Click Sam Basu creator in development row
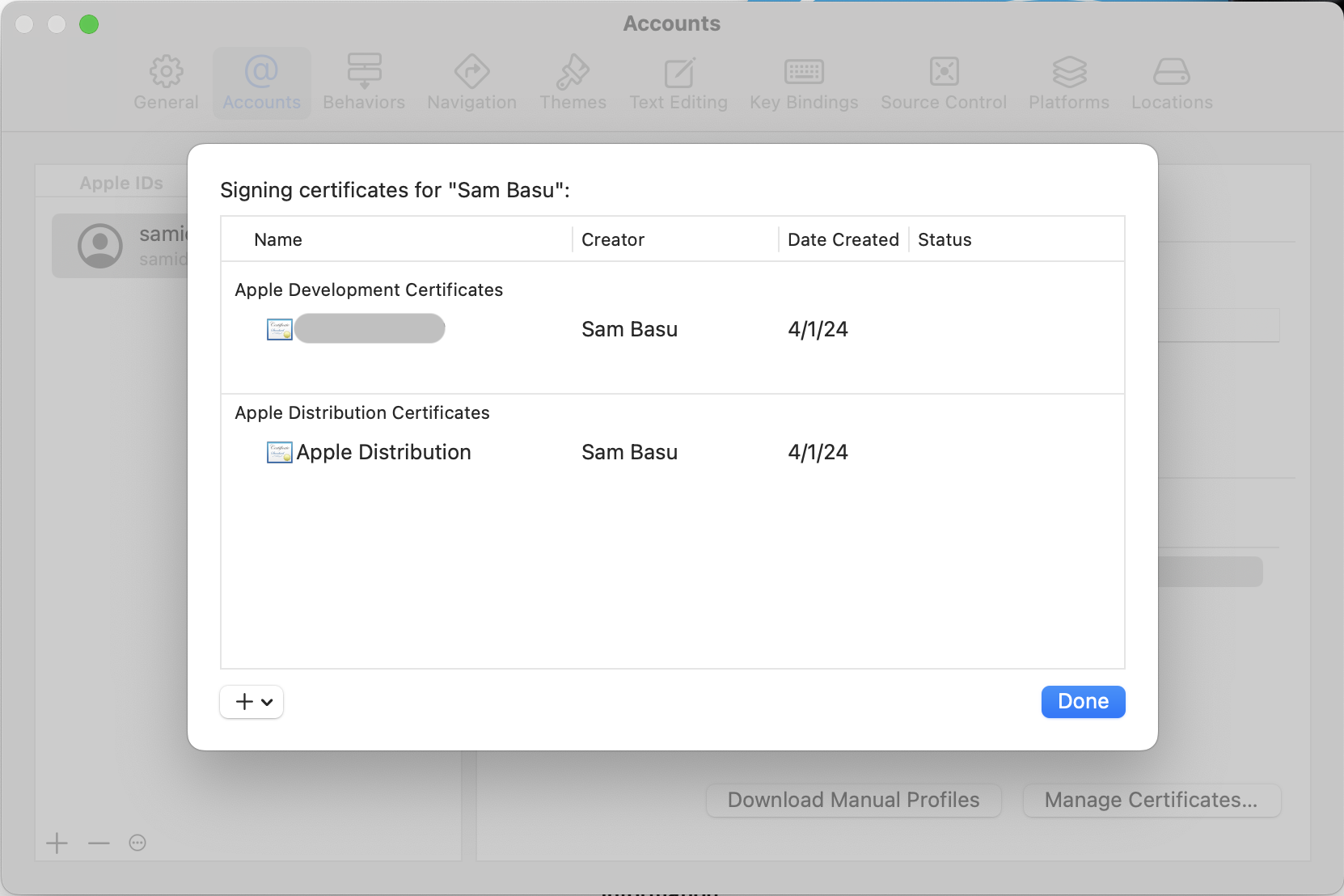 [629, 329]
